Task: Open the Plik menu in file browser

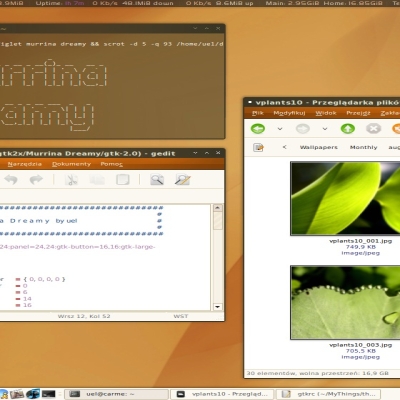Action: [258, 113]
